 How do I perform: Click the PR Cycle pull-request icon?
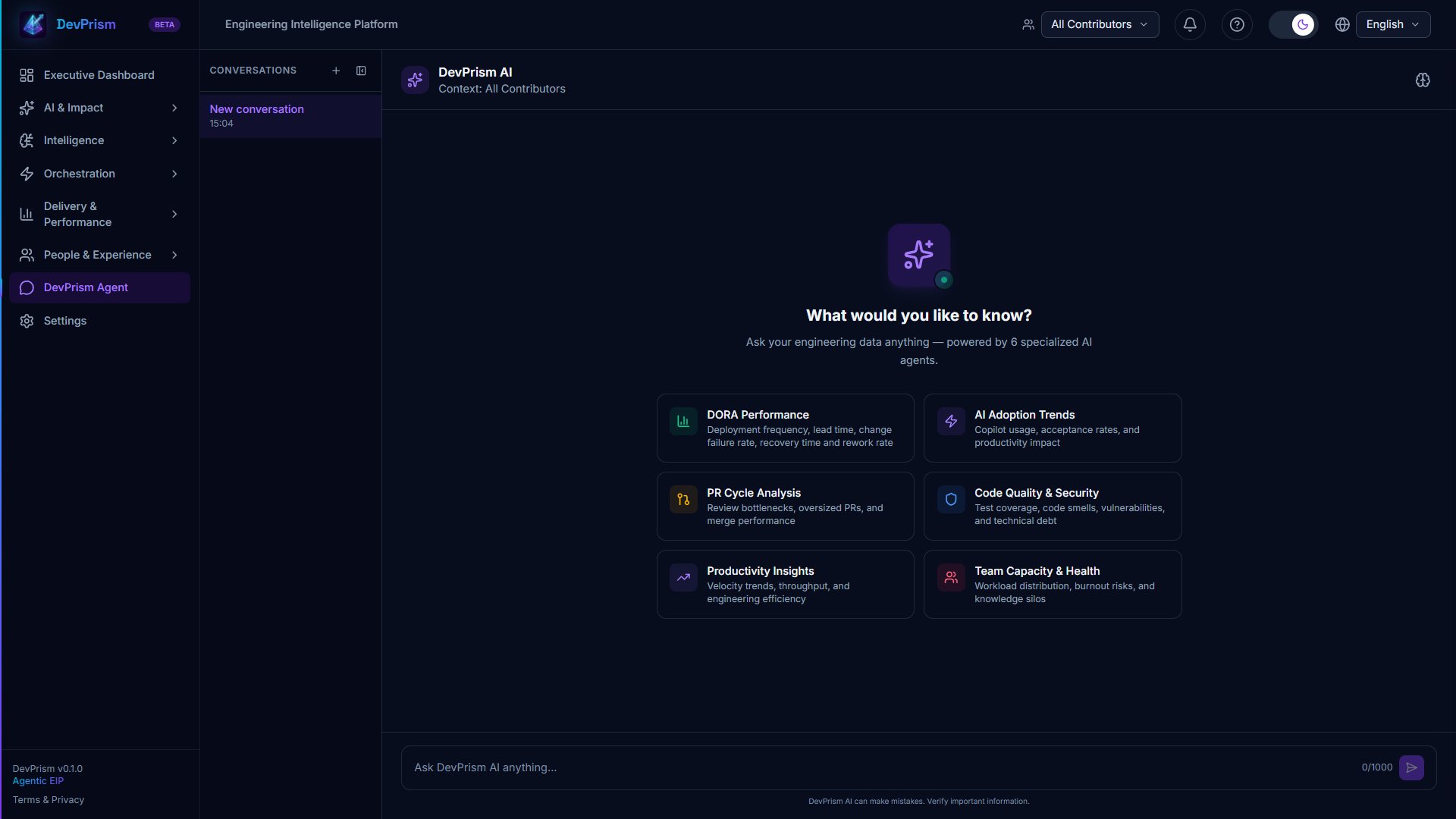(683, 499)
